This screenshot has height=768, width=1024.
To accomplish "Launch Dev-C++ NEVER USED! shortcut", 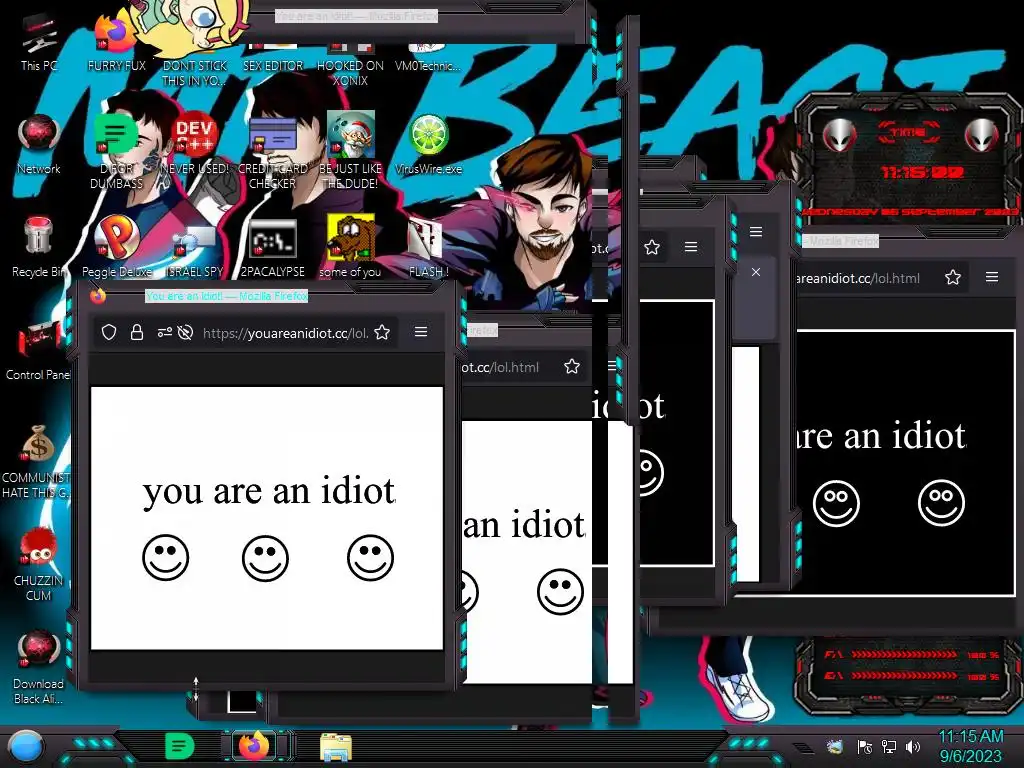I will coord(194,144).
